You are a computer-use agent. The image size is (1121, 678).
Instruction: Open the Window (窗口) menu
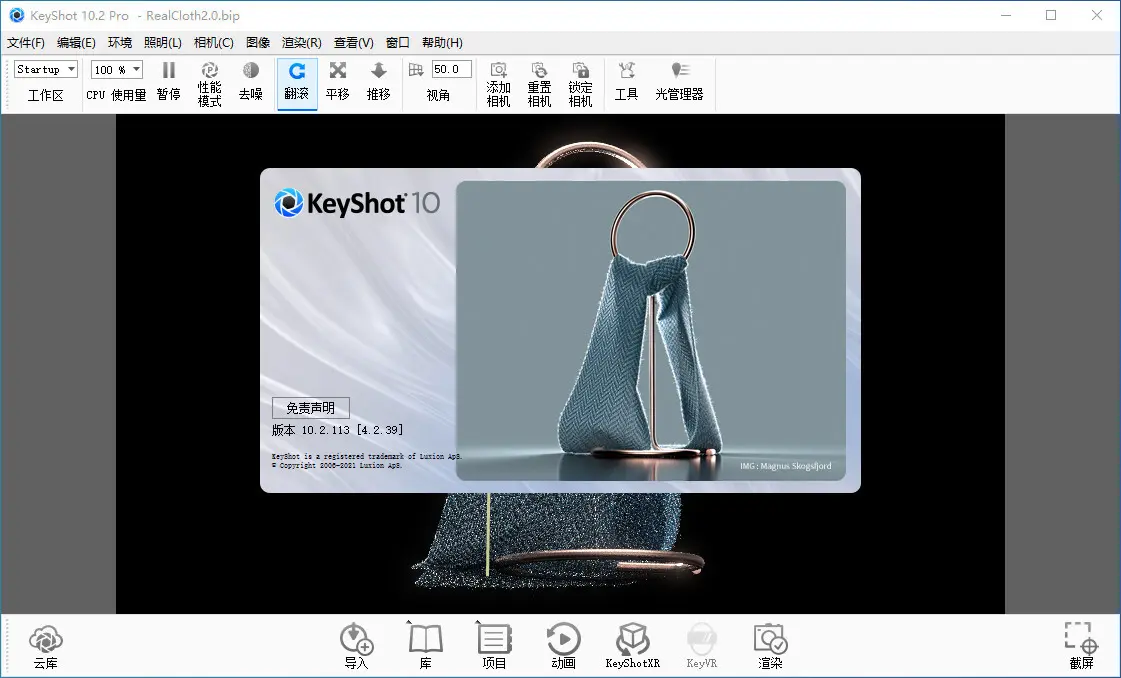pyautogui.click(x=397, y=43)
